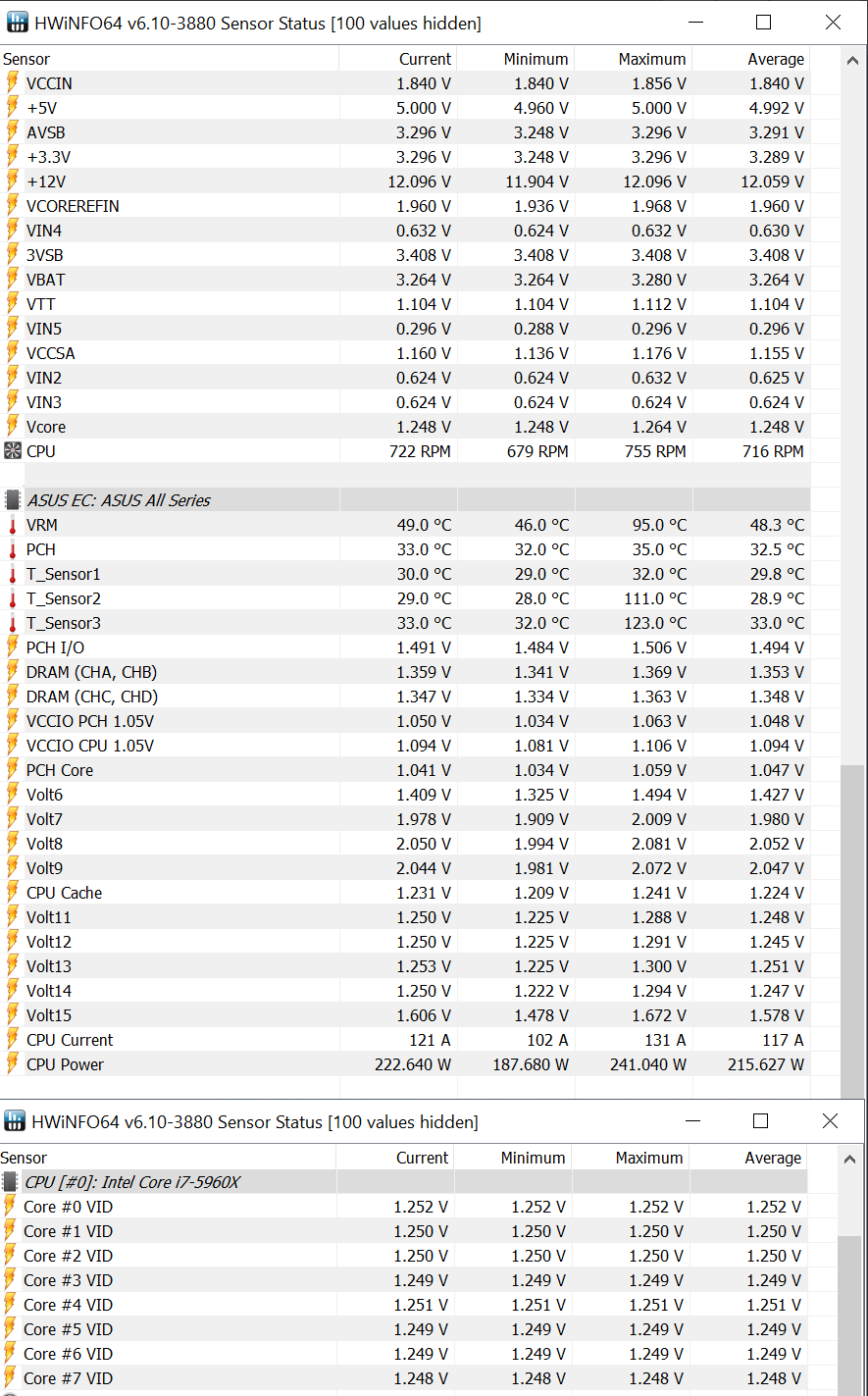Click the thermometer icon beside VRM
The image size is (868, 1396).
[13, 525]
